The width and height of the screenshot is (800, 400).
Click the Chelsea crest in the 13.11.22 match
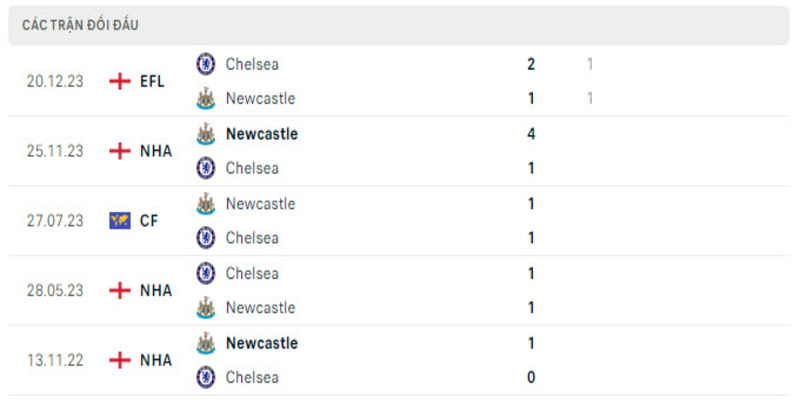[x=206, y=377]
